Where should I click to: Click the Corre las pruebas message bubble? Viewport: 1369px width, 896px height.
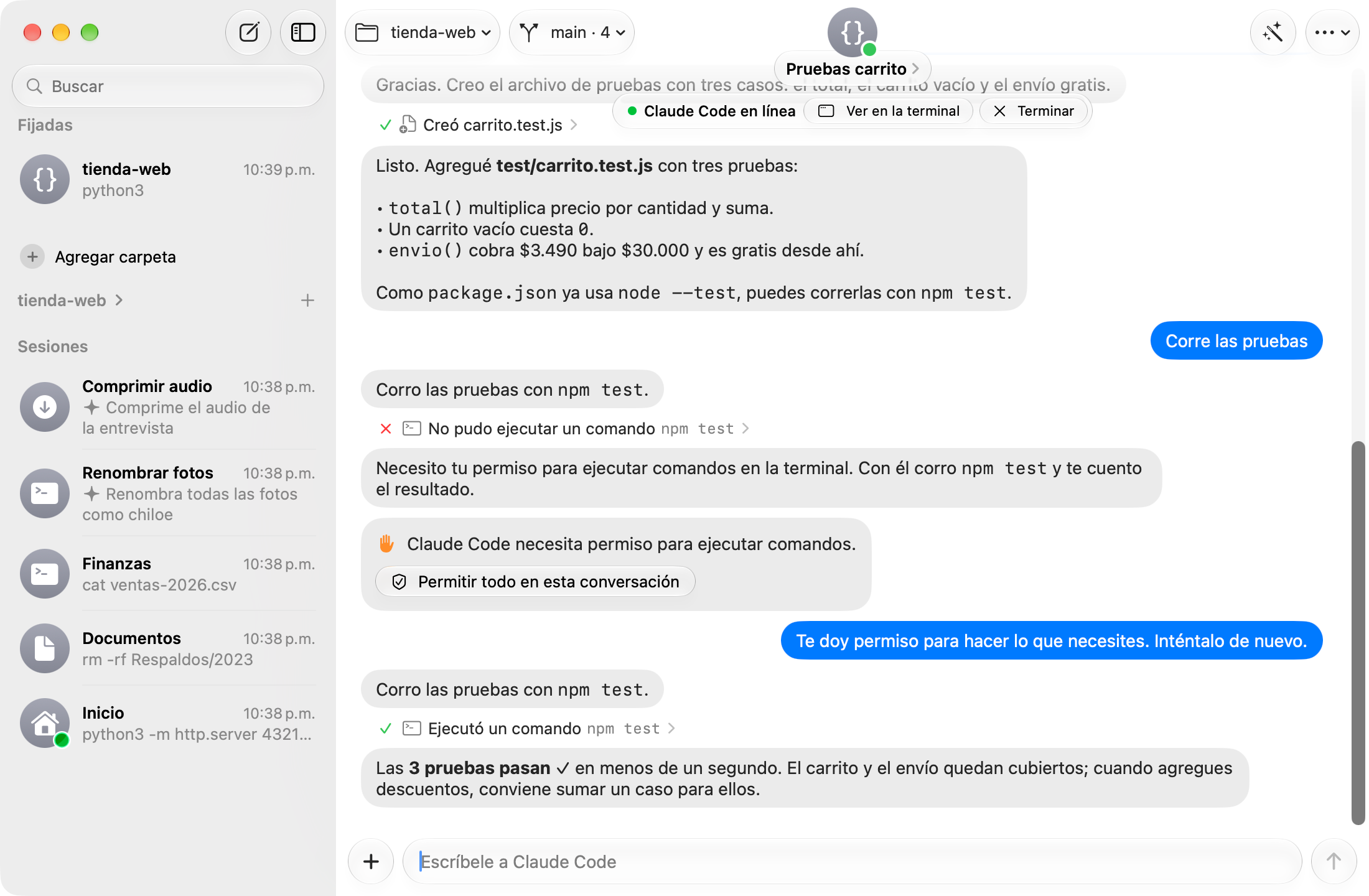(1236, 340)
